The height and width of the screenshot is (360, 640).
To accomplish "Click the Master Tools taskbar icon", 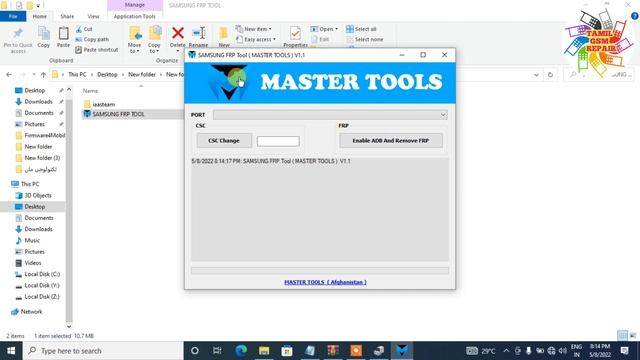I will point(402,351).
